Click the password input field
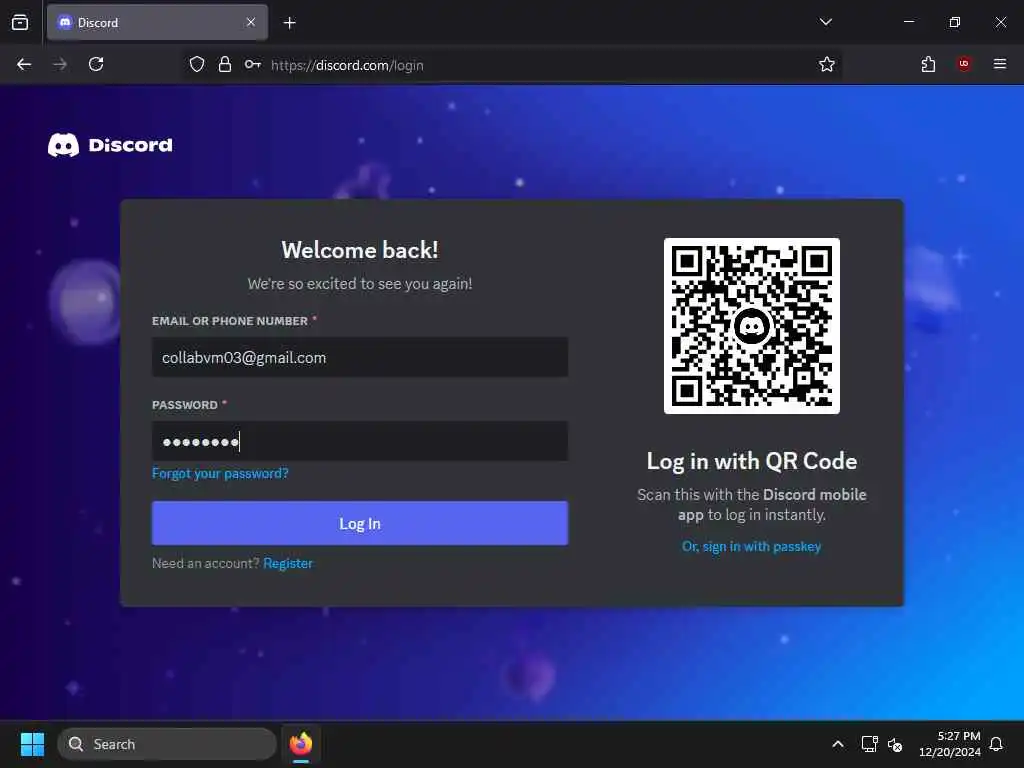The height and width of the screenshot is (768, 1024). [x=360, y=441]
